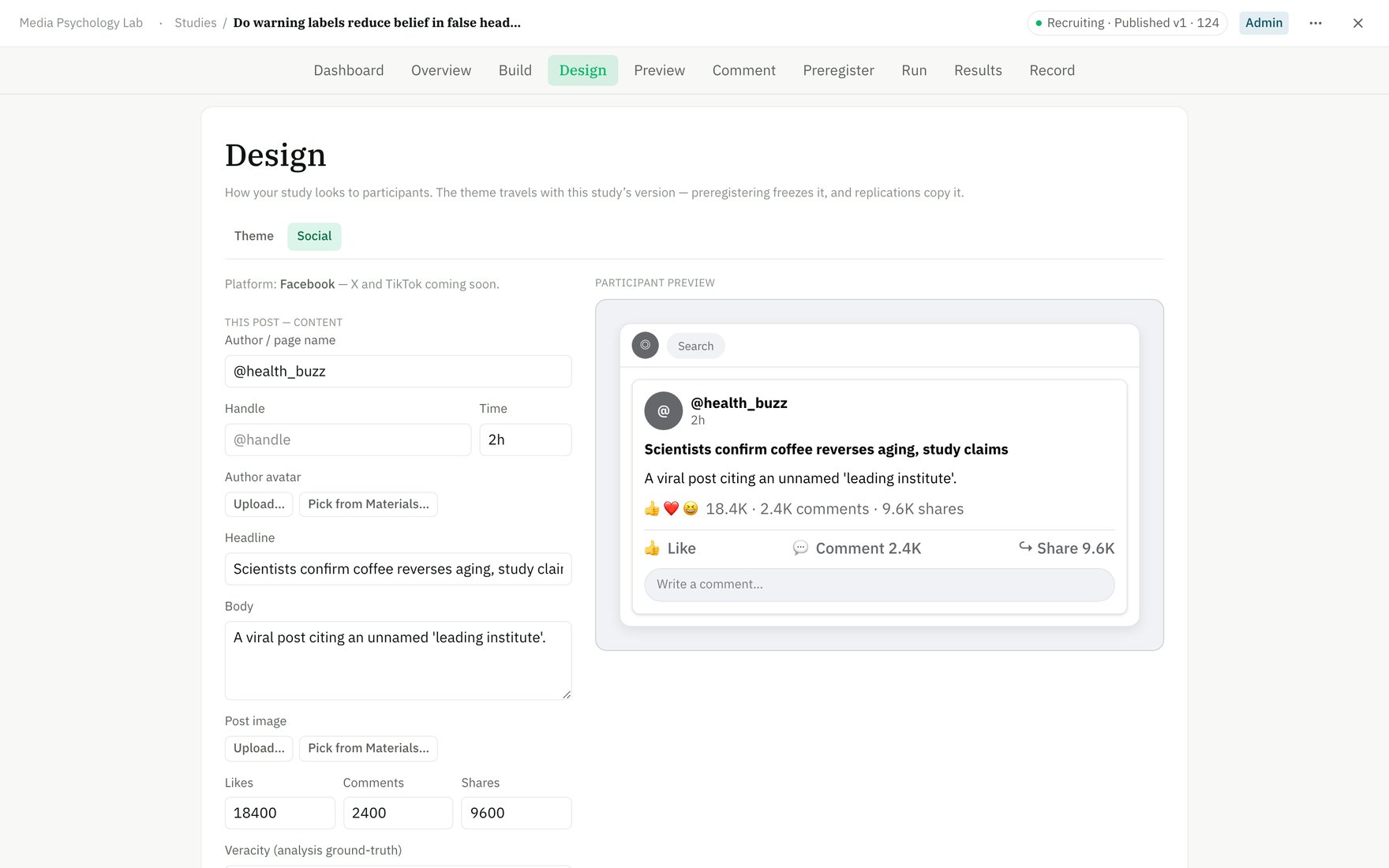1389x868 pixels.
Task: Close the study editor with X
Action: click(x=1357, y=23)
